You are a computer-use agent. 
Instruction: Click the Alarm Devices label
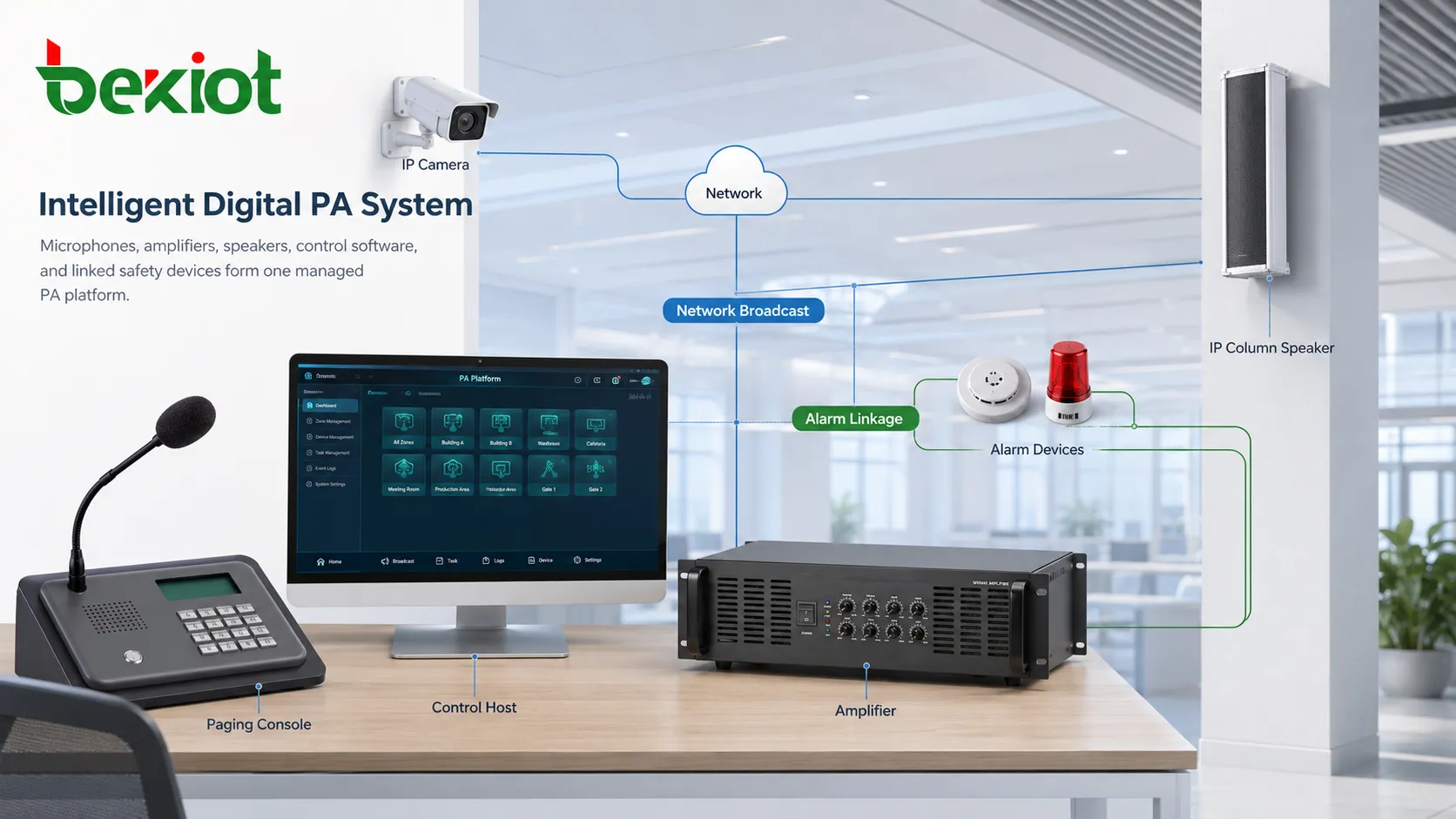(x=1037, y=450)
